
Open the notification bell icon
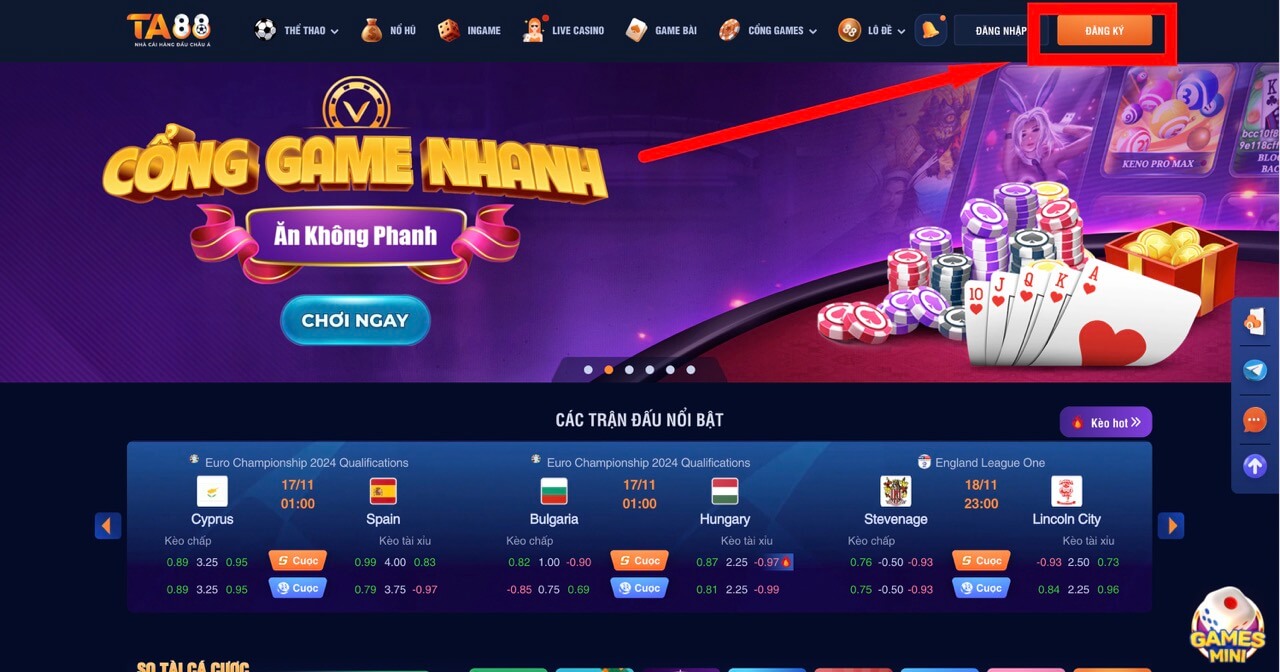coord(930,30)
